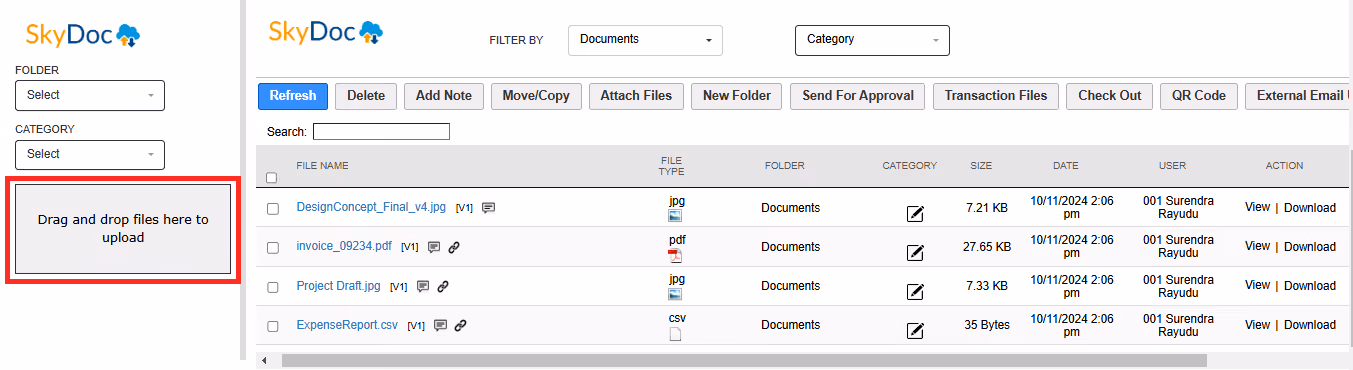Click the New Folder button

(737, 96)
